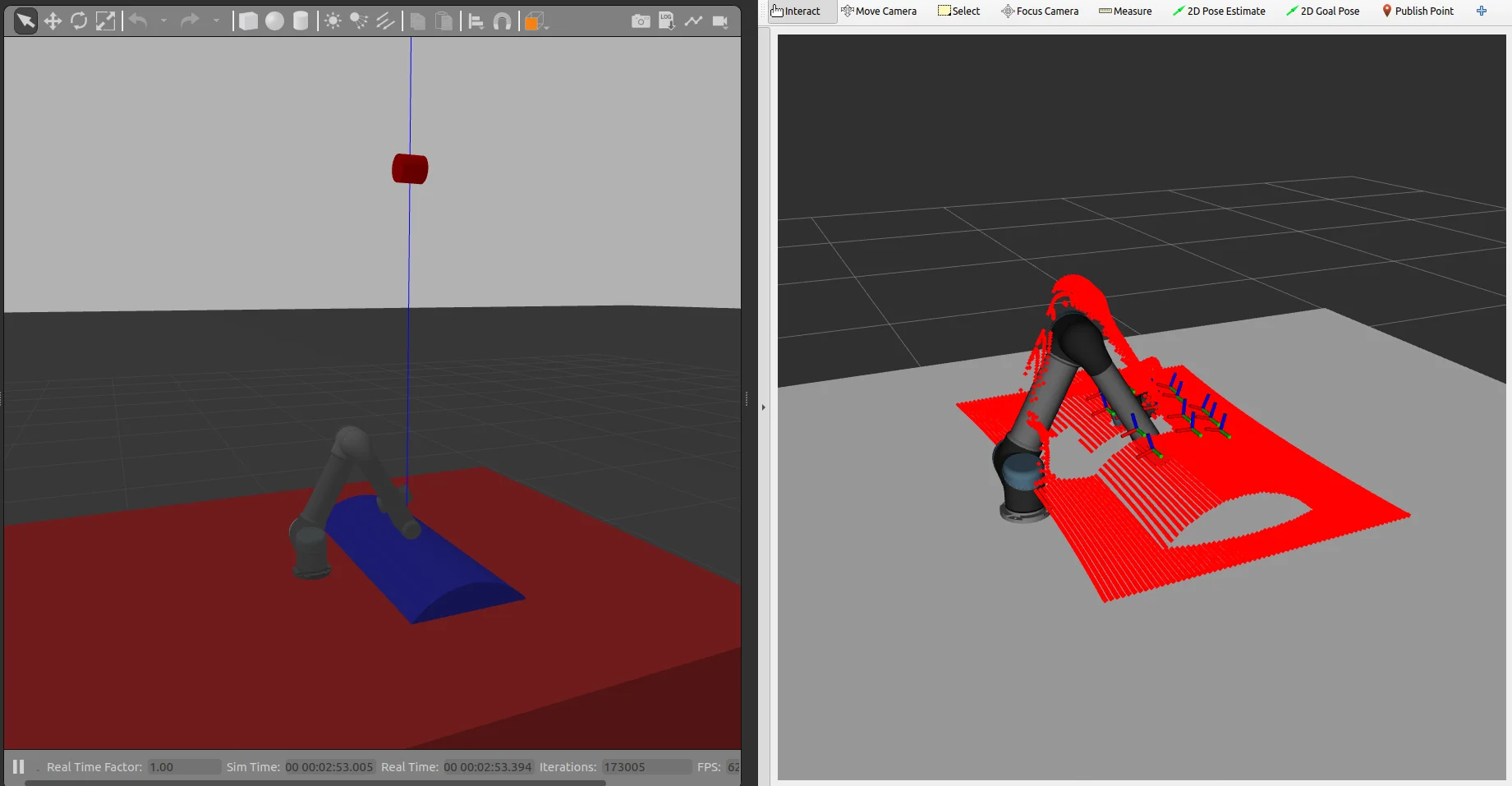Image resolution: width=1512 pixels, height=786 pixels.
Task: Switch to Select mode in RViz
Action: (958, 11)
